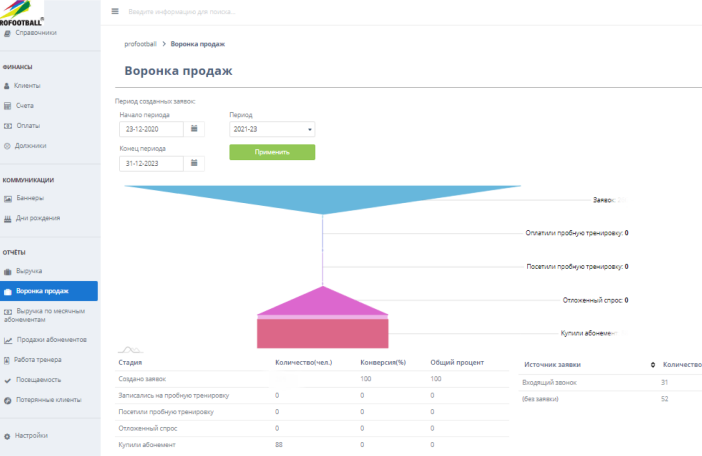Go to Работа тренера report
This screenshot has width=702, height=456.
point(39,359)
